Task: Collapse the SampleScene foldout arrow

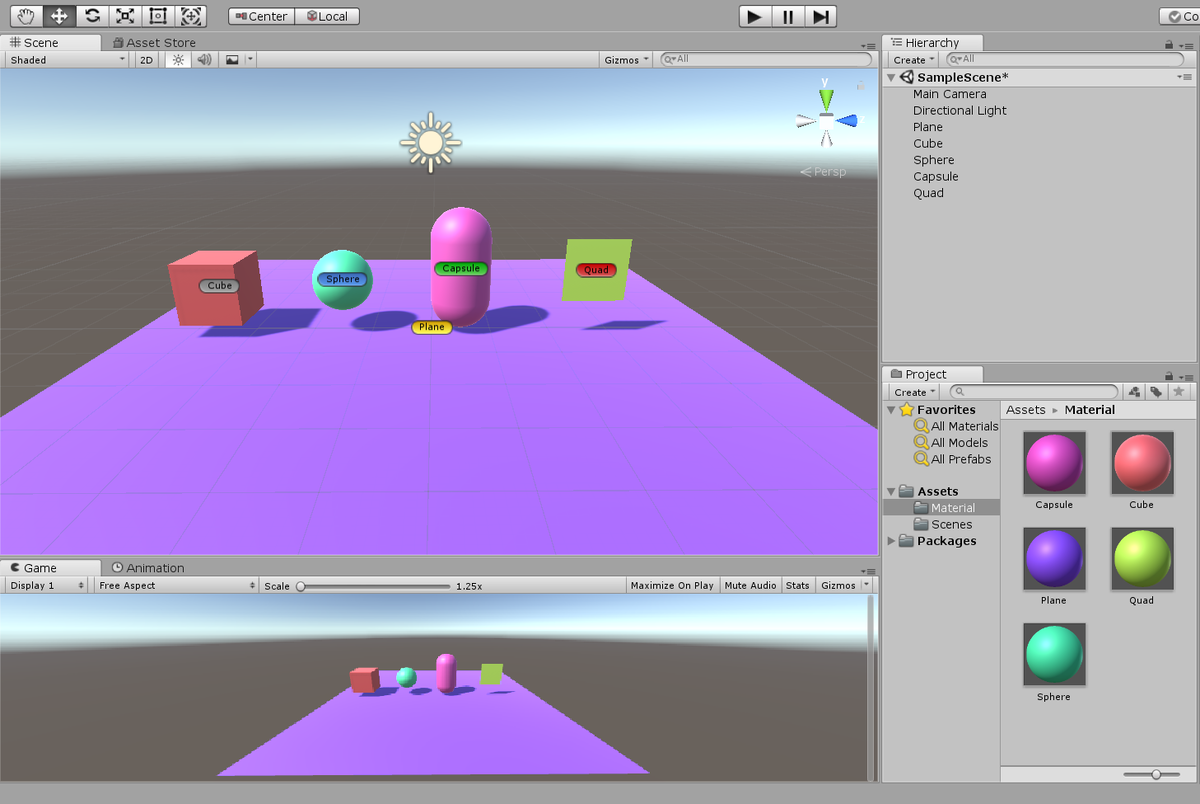Action: [x=892, y=77]
